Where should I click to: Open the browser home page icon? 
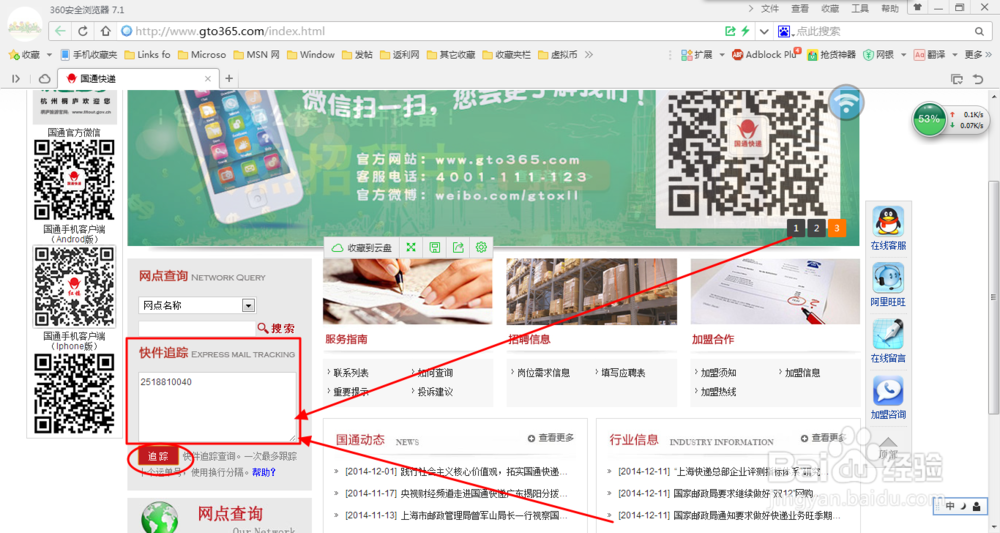click(105, 31)
